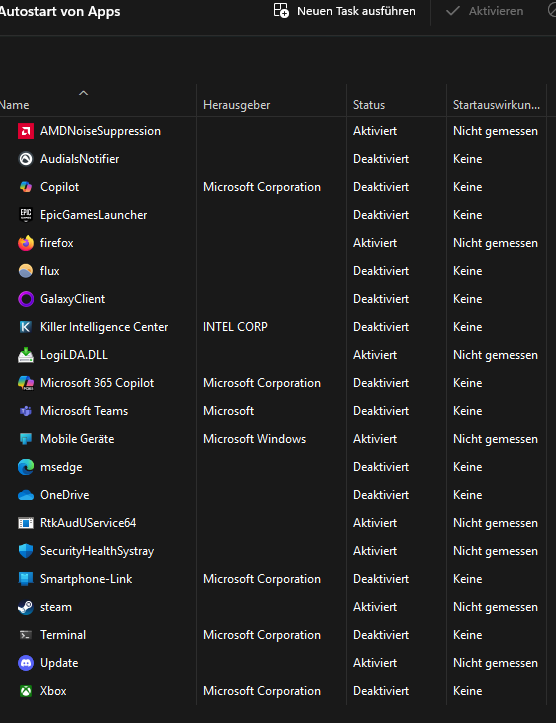Select the Microsoft Teams entry name
This screenshot has height=723, width=556.
click(x=84, y=411)
